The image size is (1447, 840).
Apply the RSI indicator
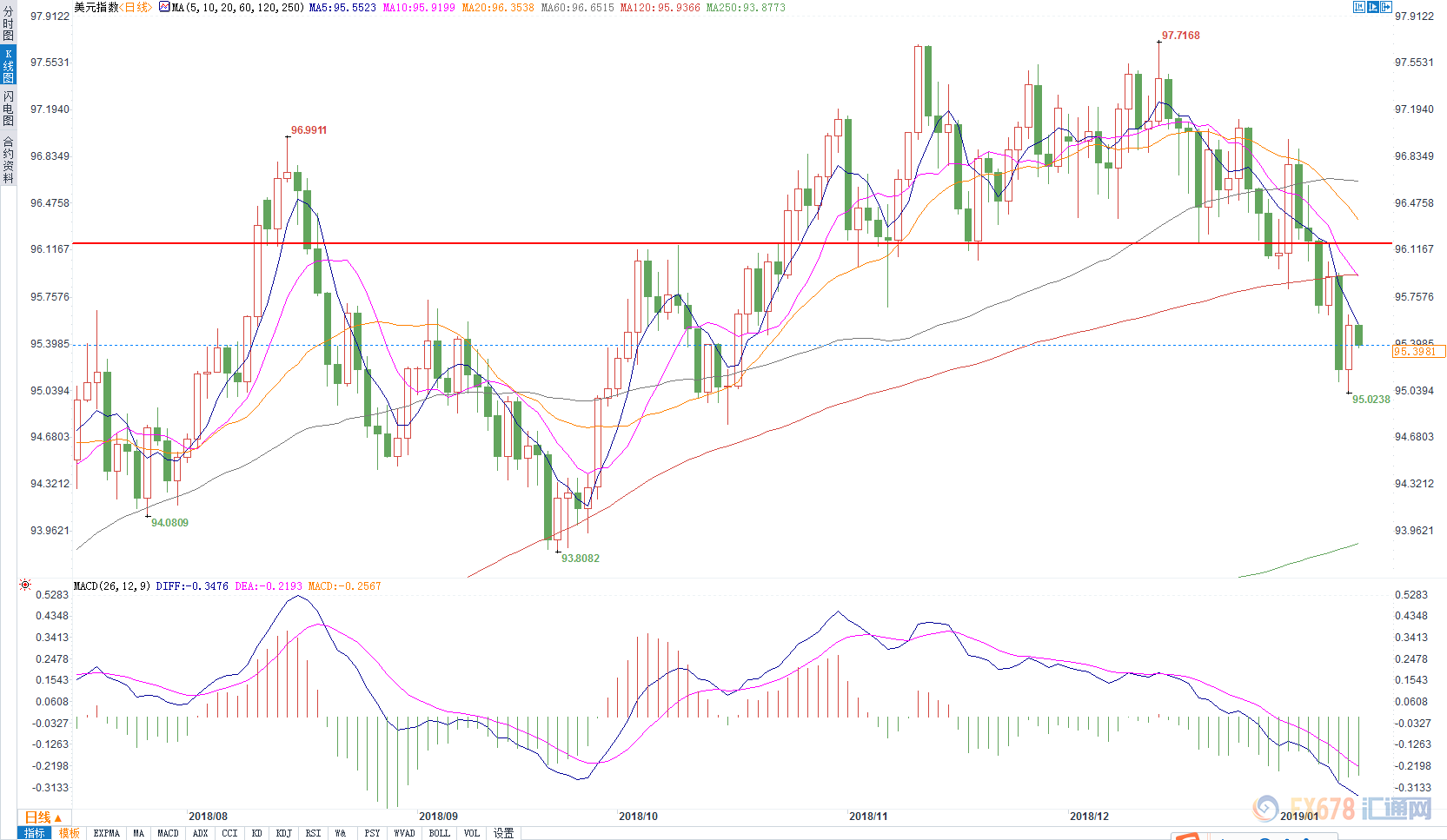tap(314, 833)
